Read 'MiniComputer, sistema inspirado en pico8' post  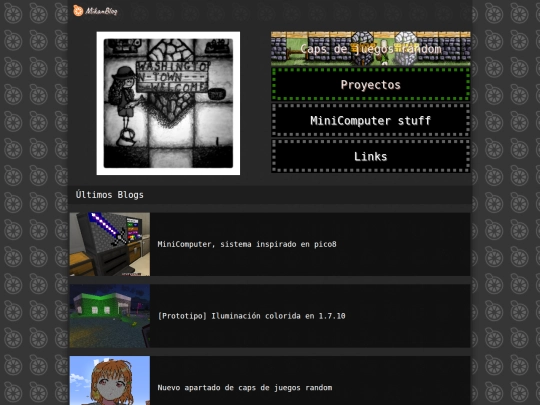[247, 244]
